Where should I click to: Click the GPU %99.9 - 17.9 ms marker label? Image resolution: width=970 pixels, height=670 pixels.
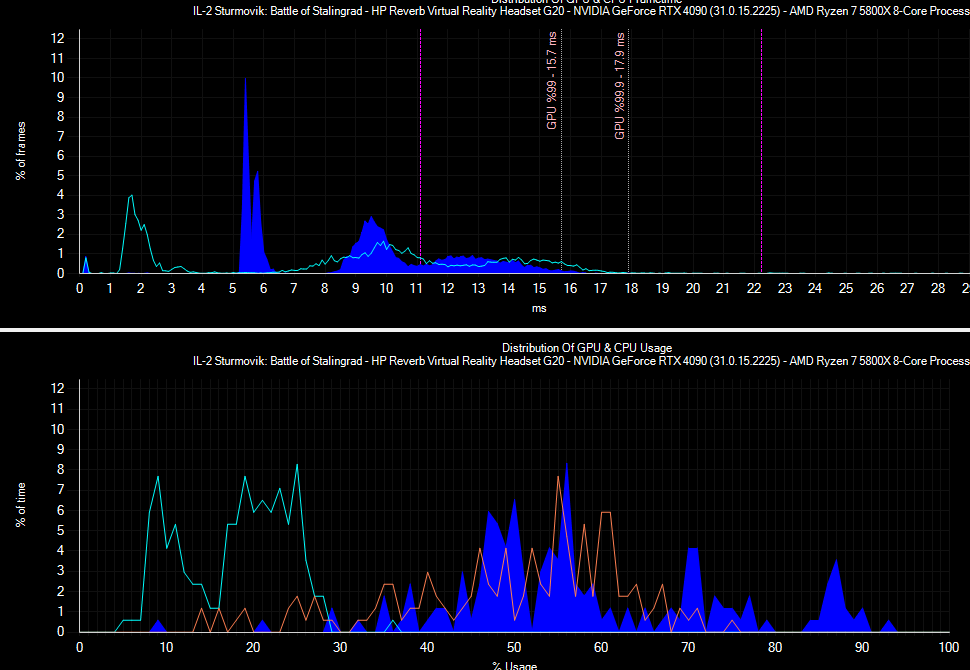pyautogui.click(x=620, y=86)
